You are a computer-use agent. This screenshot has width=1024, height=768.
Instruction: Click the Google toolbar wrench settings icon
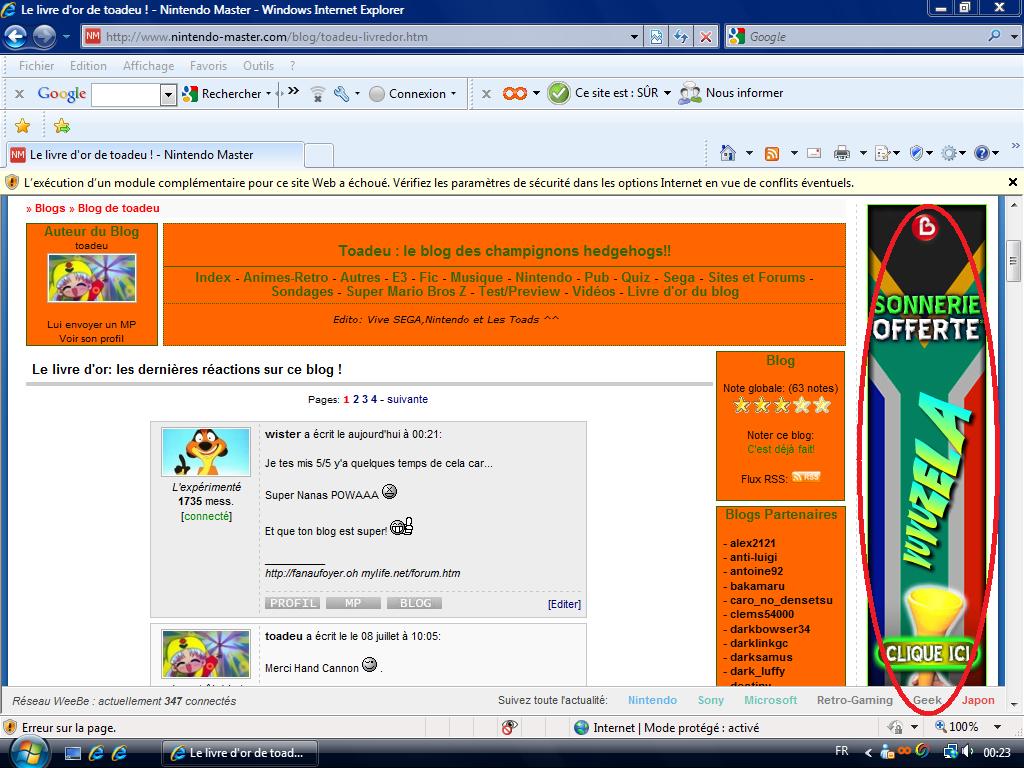pyautogui.click(x=341, y=93)
